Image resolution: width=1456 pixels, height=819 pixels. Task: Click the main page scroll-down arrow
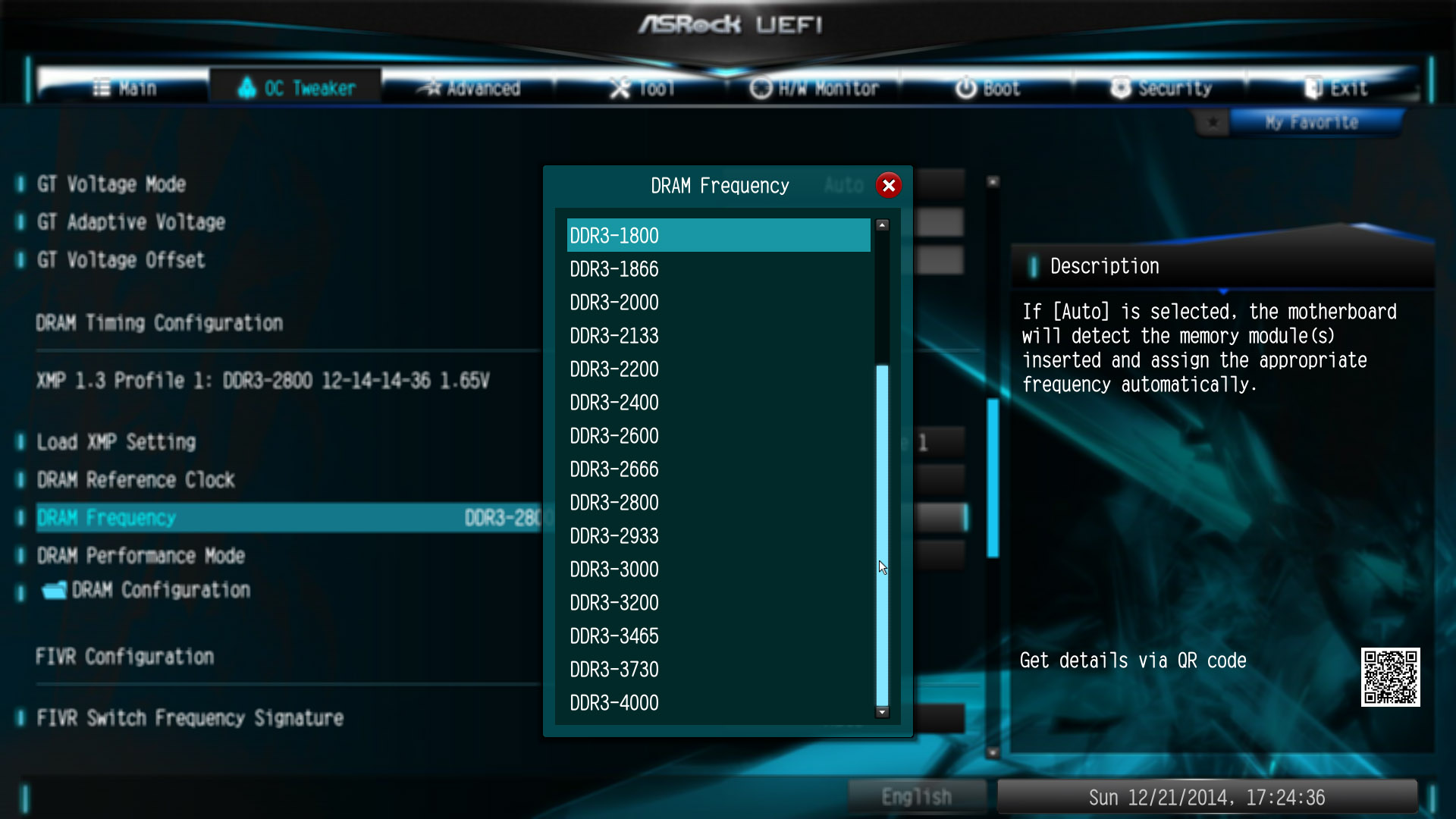pyautogui.click(x=993, y=753)
